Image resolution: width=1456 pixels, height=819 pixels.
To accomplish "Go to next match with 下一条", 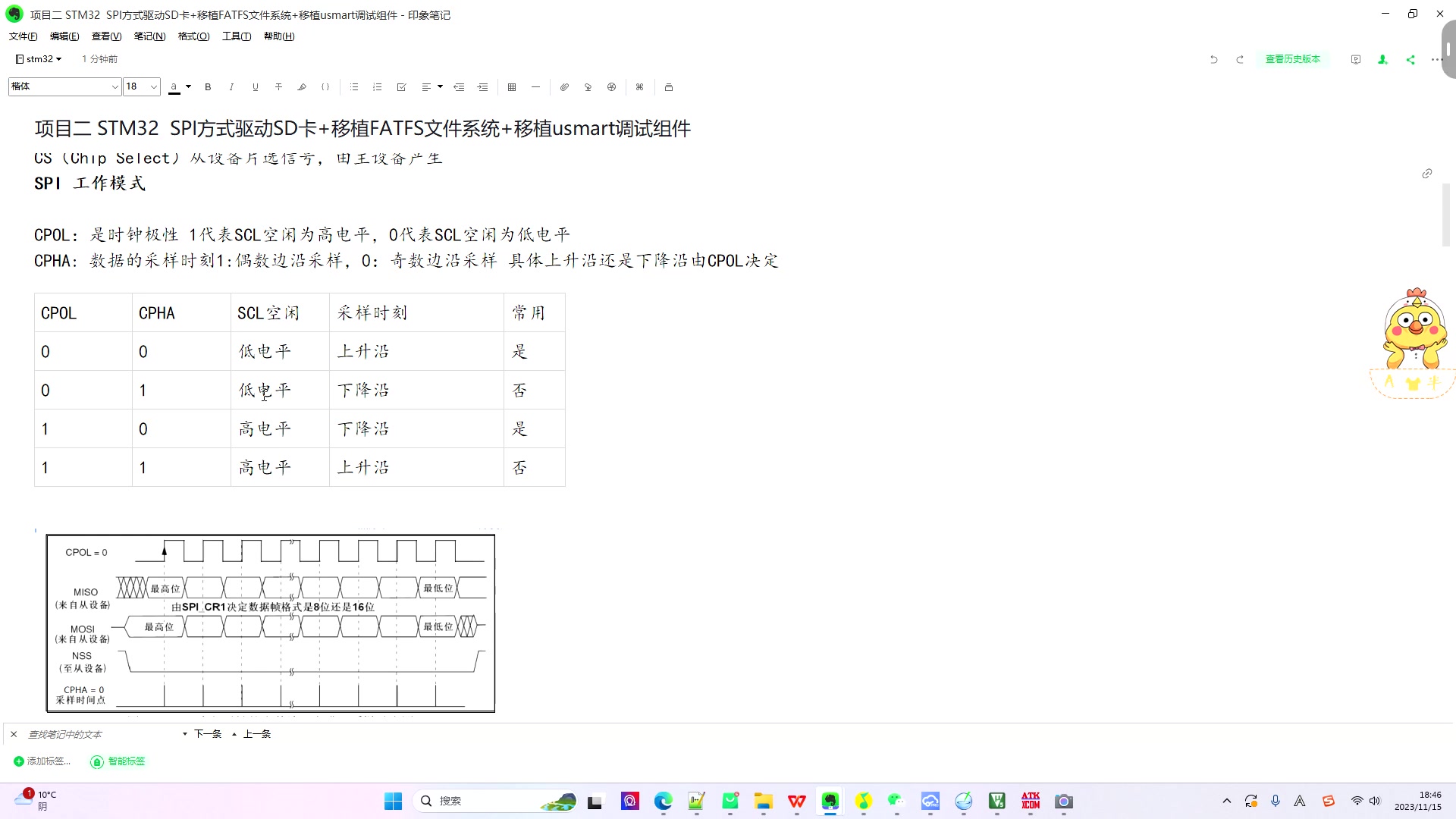I will (x=202, y=734).
